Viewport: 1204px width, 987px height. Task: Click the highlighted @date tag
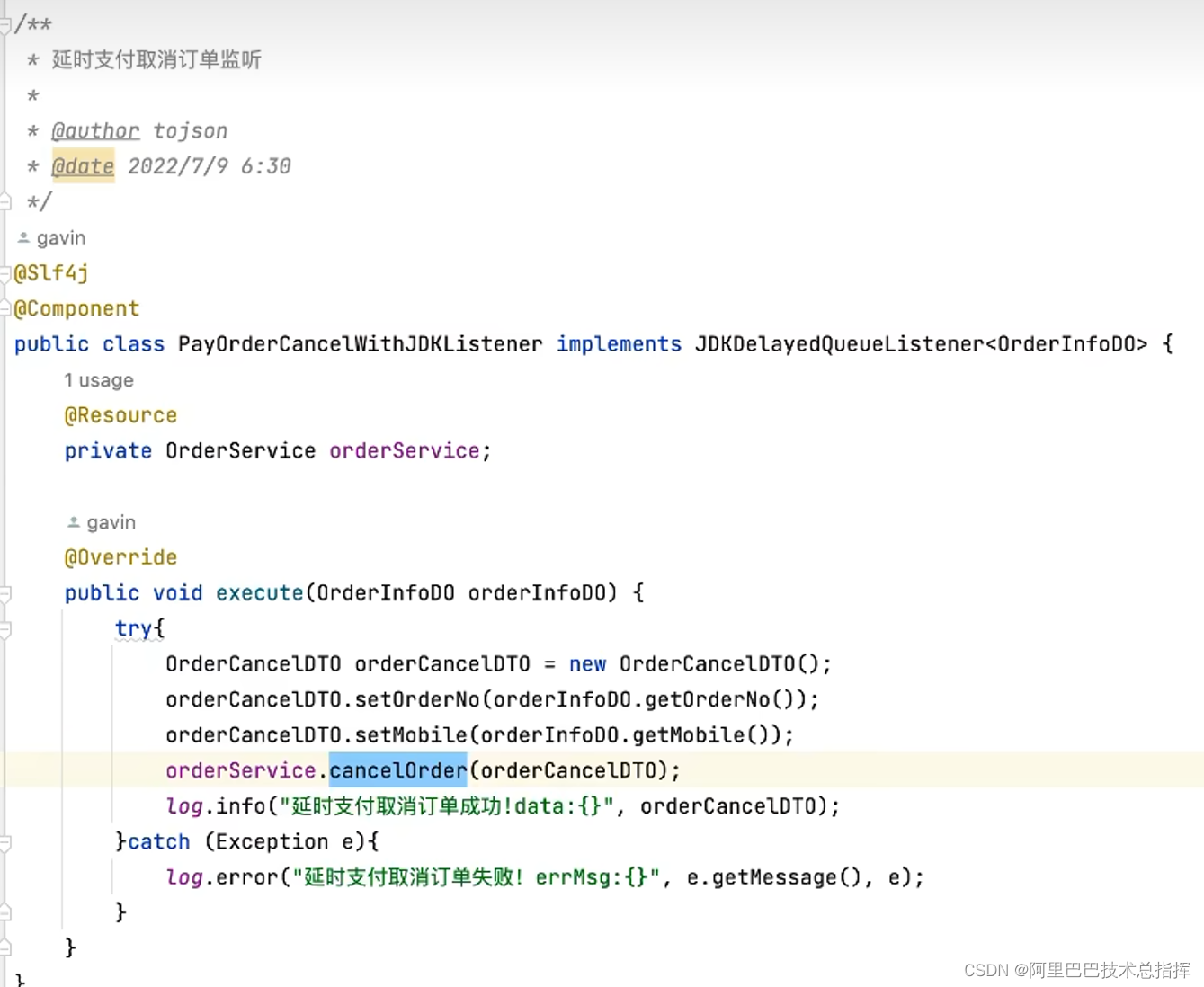tap(83, 166)
